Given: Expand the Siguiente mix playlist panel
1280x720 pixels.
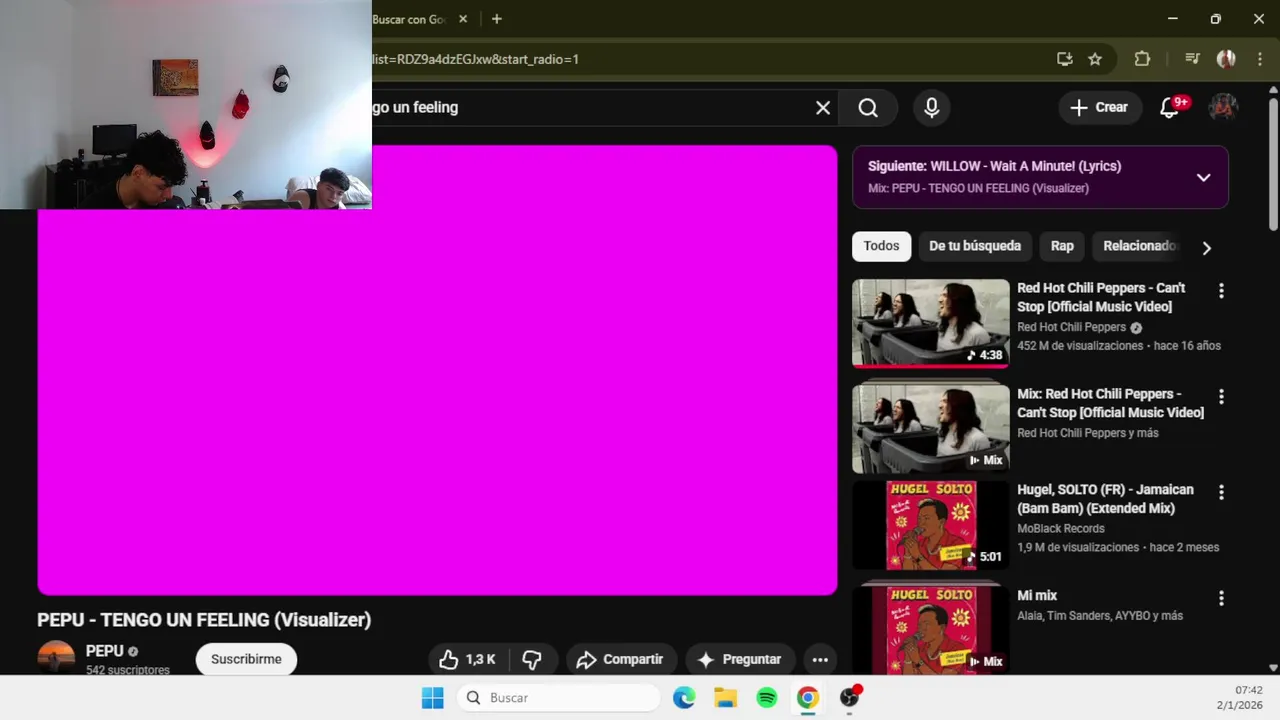Looking at the screenshot, I should tap(1204, 177).
